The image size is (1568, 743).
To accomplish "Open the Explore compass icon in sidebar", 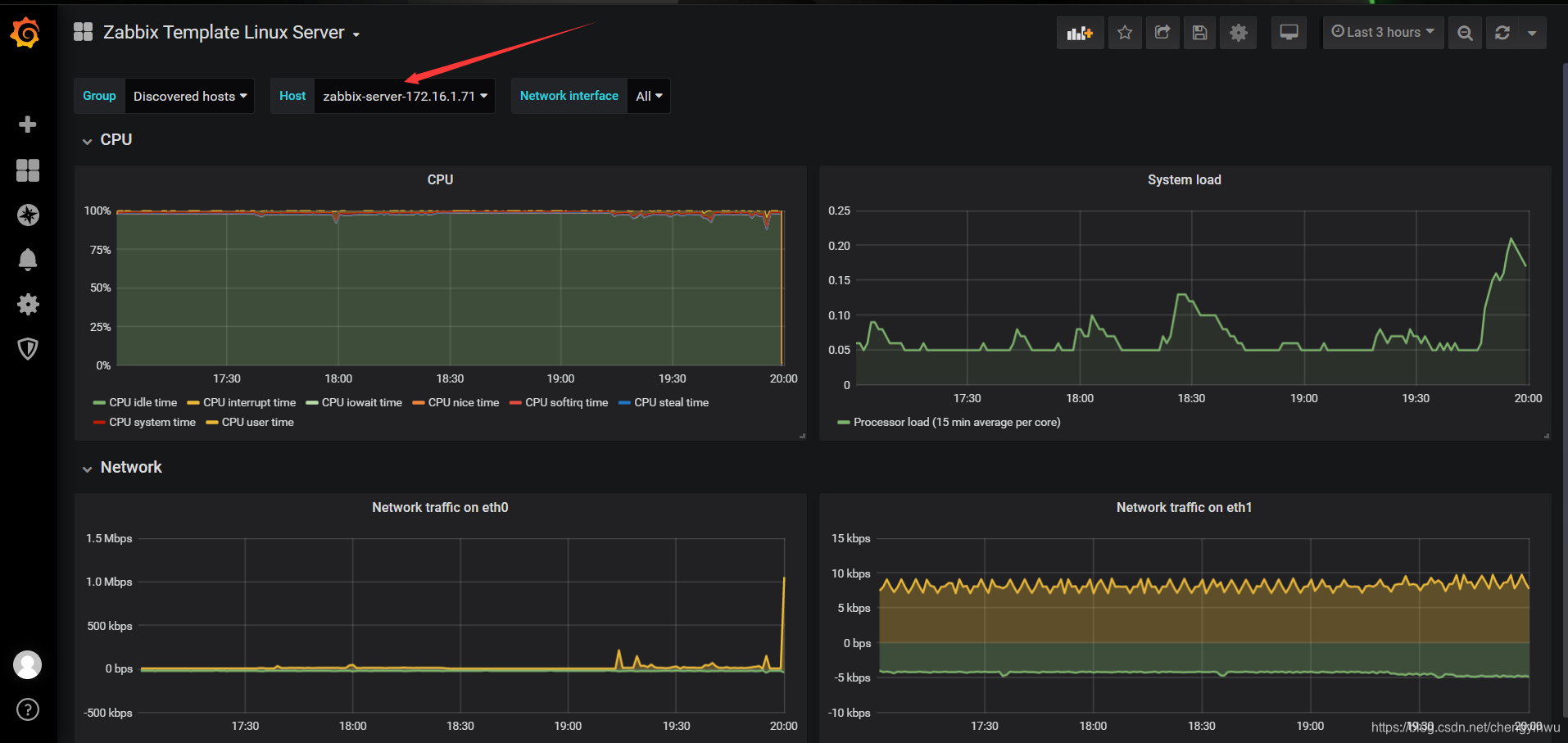I will coord(28,215).
